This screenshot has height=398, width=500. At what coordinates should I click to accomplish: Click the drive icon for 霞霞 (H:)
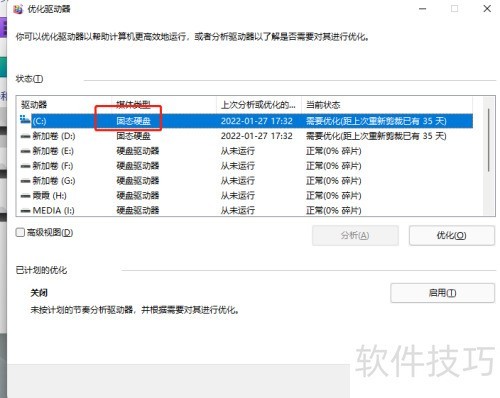click(x=25, y=196)
